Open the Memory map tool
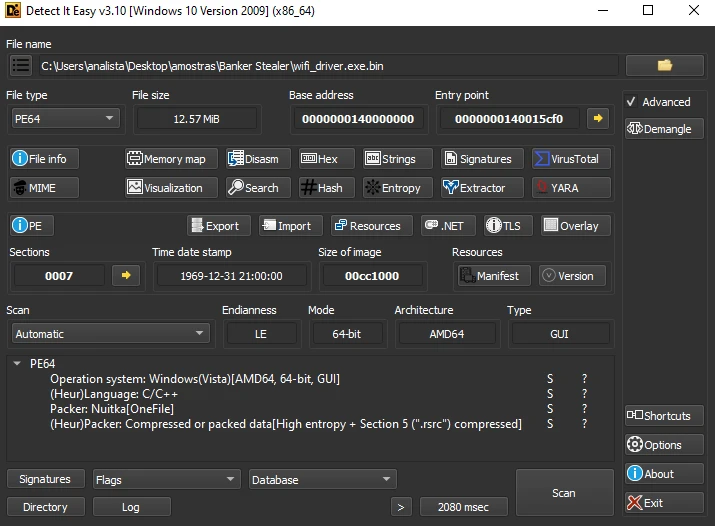 [166, 159]
